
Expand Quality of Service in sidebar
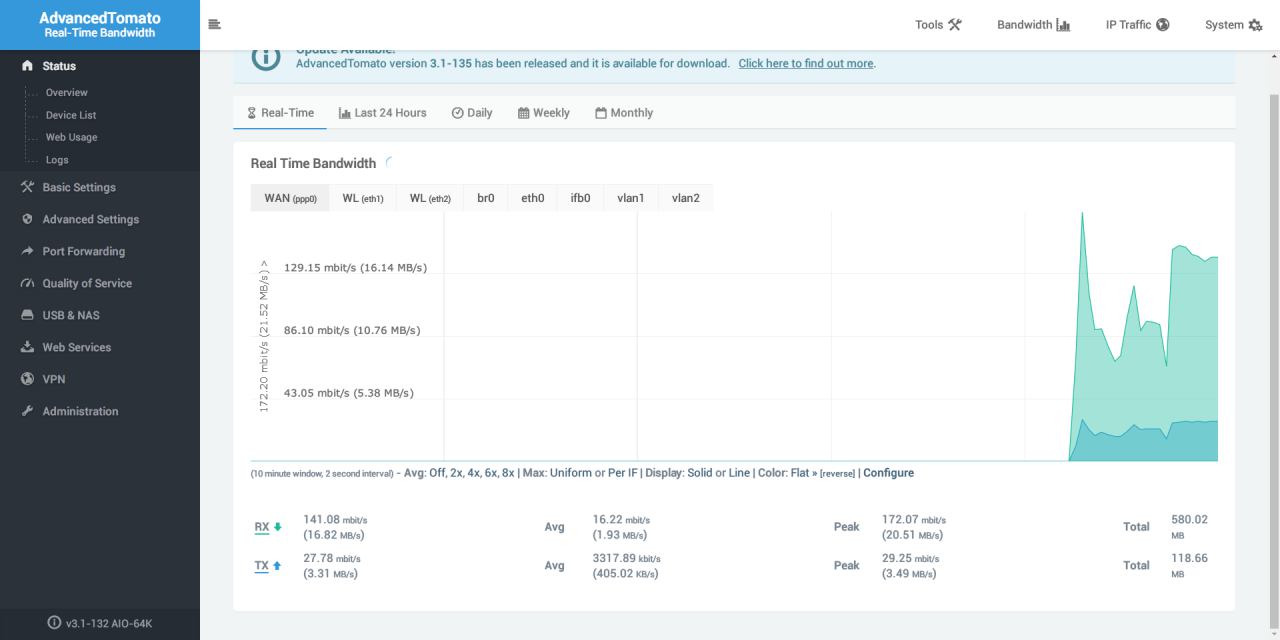100,283
